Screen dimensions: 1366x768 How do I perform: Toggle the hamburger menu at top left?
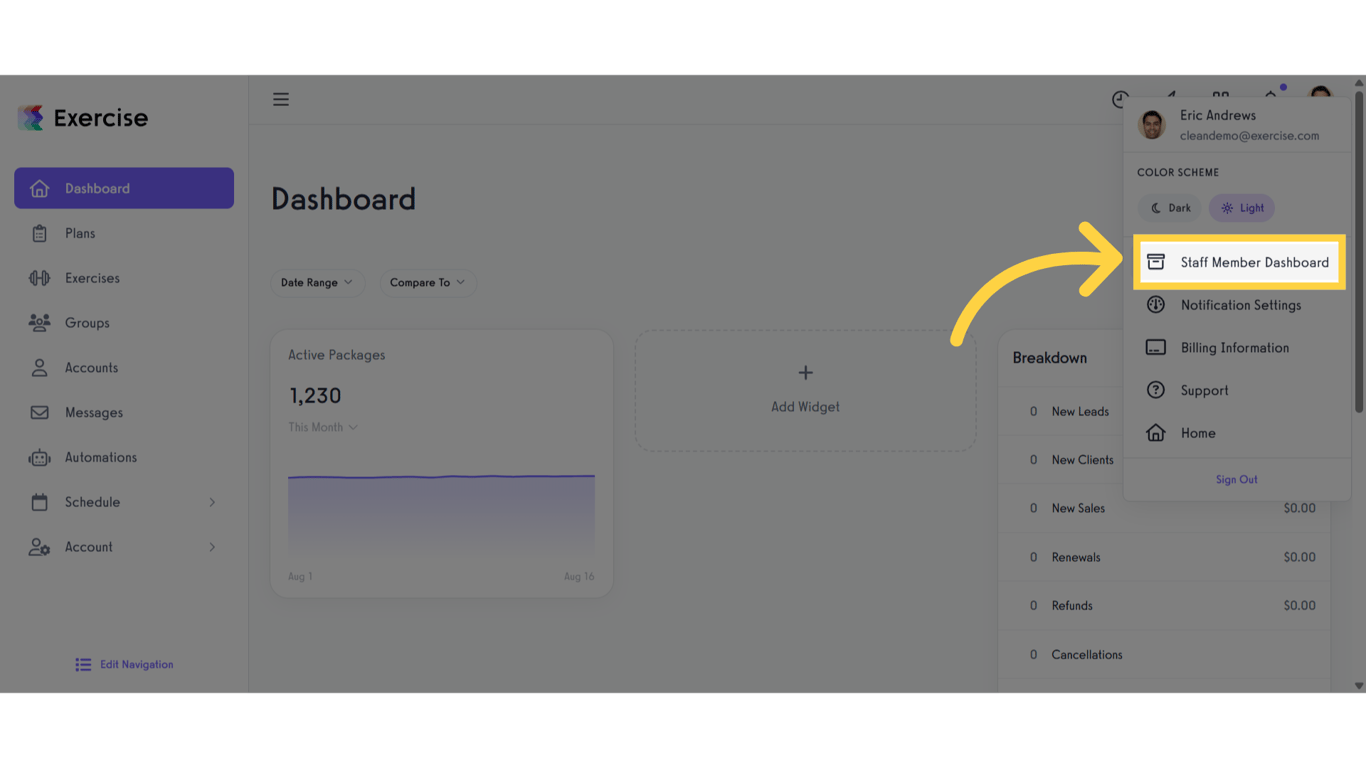281,99
